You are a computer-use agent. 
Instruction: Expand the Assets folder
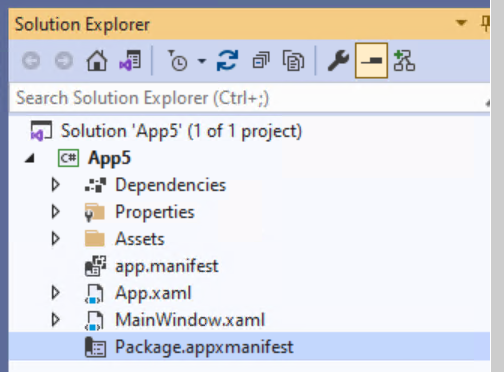pos(56,239)
